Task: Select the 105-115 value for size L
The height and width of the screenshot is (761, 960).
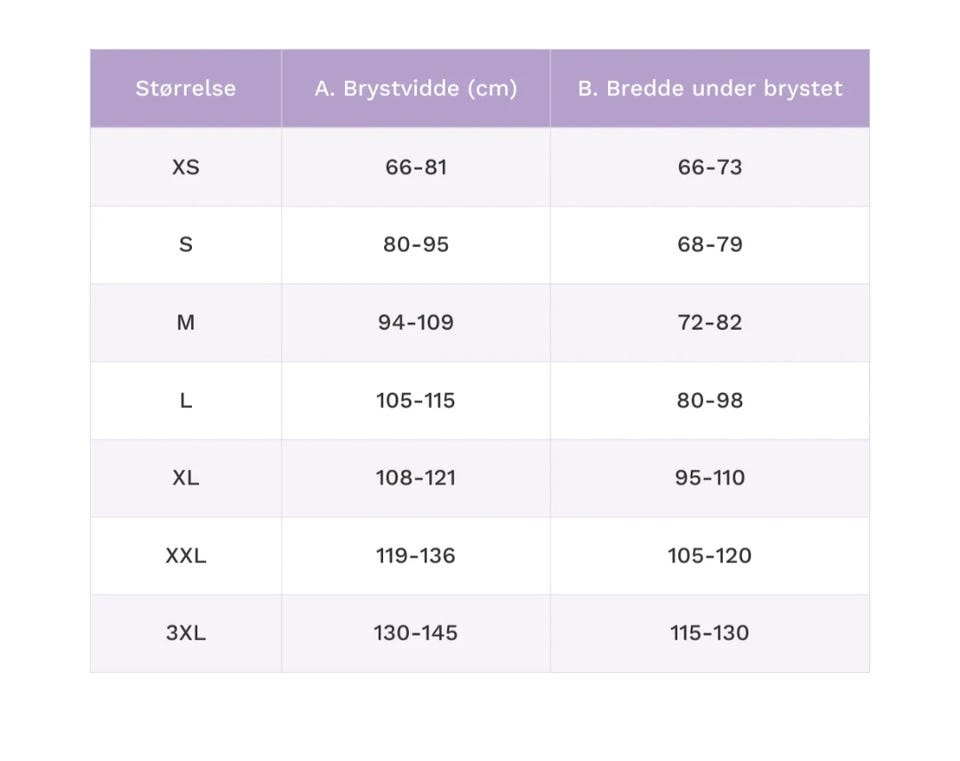Action: [x=416, y=400]
